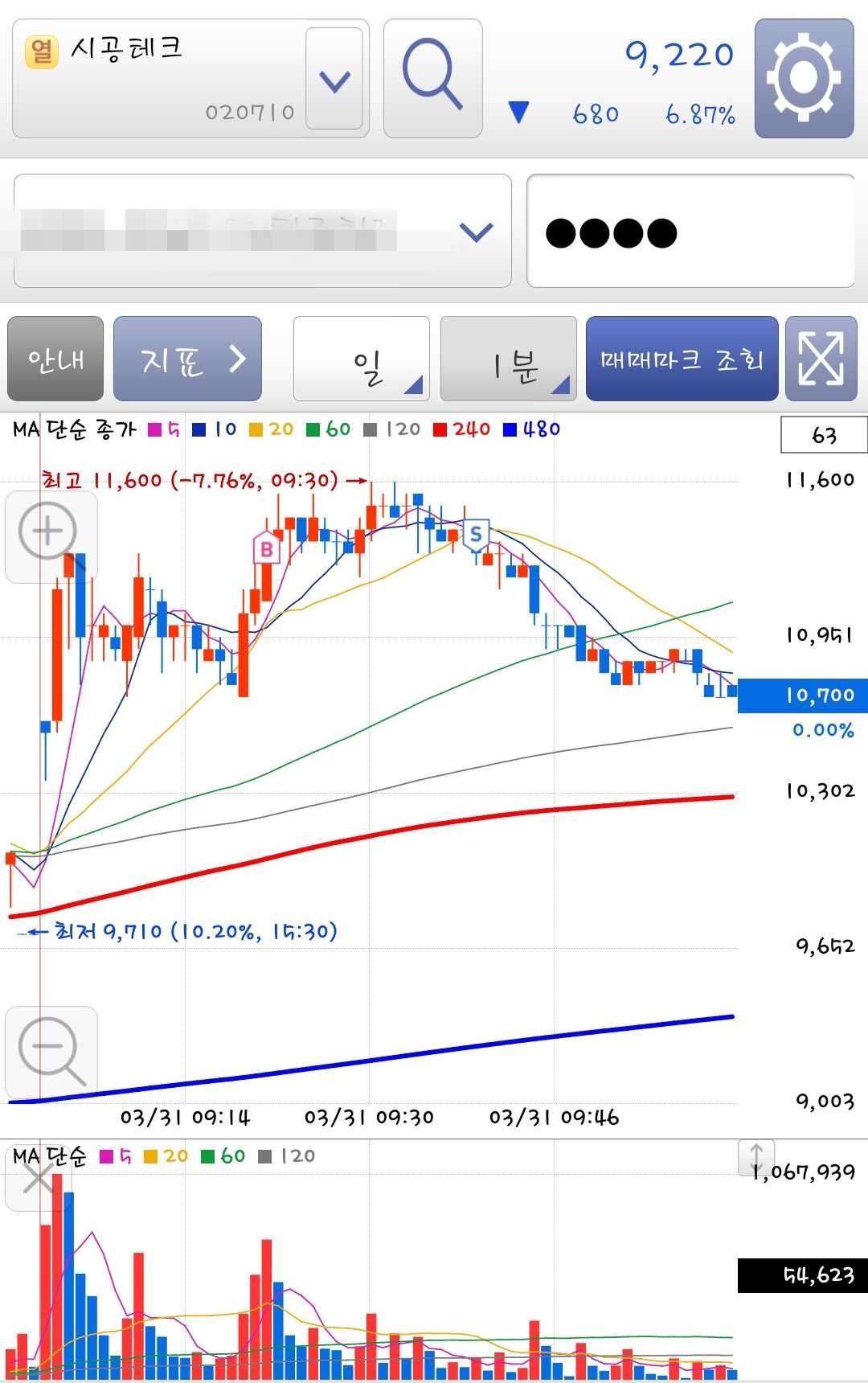Viewport: 868px width, 1383px height.
Task: Tap the 안내 button
Action: tap(55, 359)
